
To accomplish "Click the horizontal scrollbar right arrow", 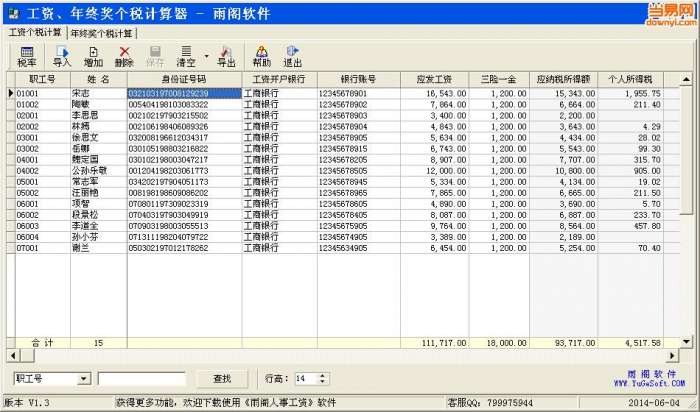I will (x=672, y=356).
